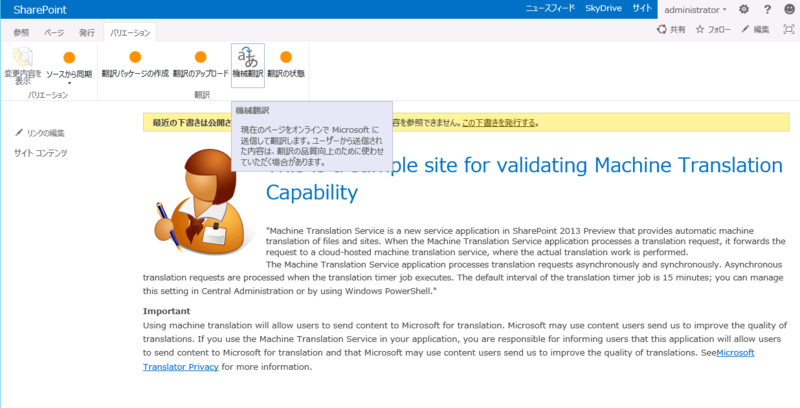The width and height of the screenshot is (800, 408).
Task: Click the smiley feedback icon
Action: click(x=789, y=9)
